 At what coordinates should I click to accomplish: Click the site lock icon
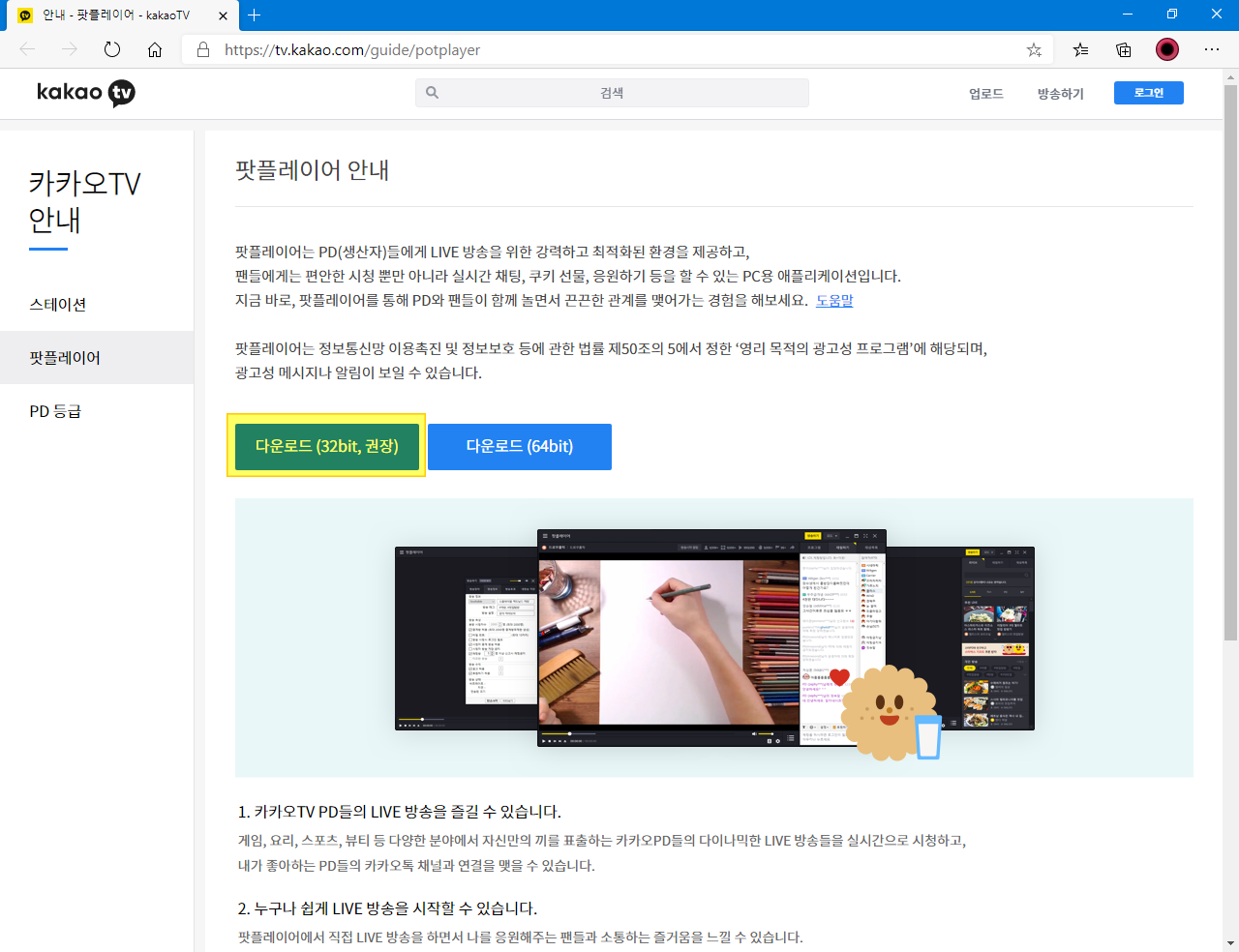point(203,49)
